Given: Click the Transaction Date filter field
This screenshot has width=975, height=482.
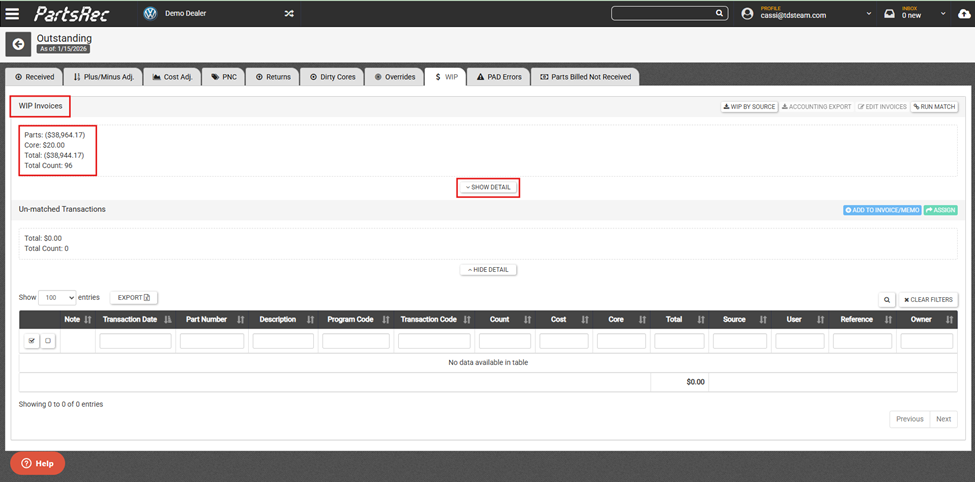Looking at the screenshot, I should [x=136, y=341].
